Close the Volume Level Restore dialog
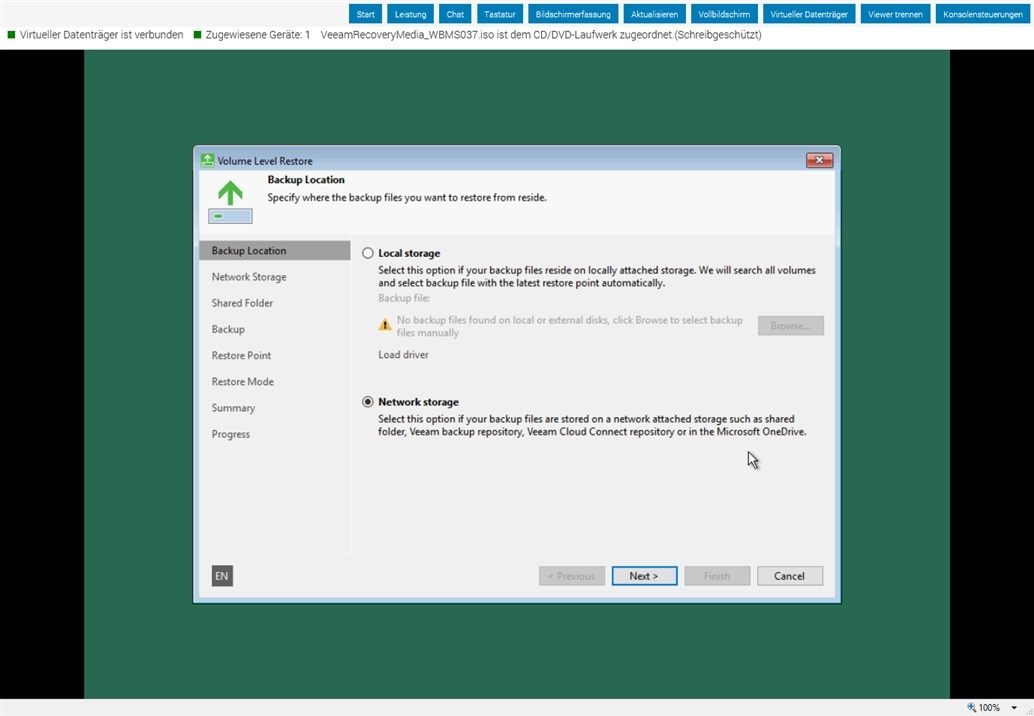This screenshot has width=1034, height=716. pos(819,160)
